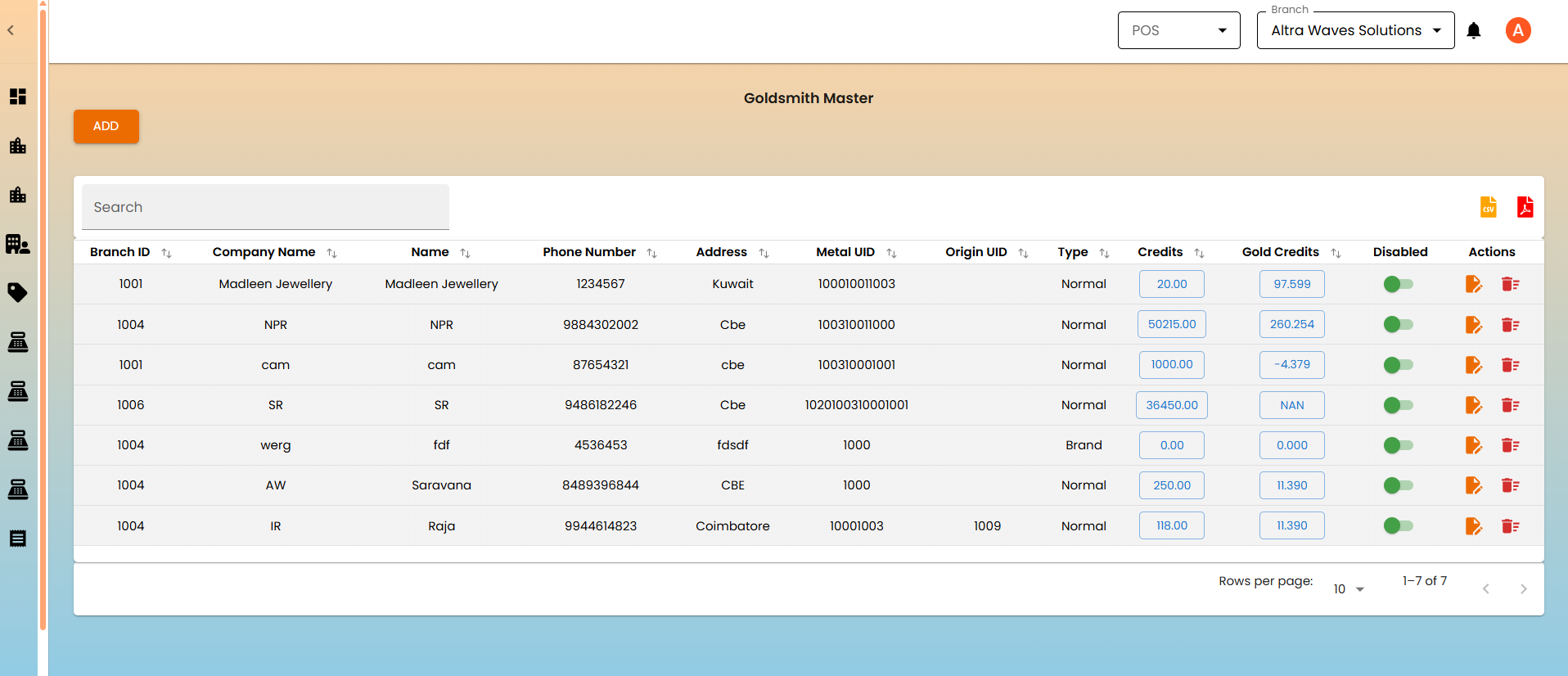The height and width of the screenshot is (676, 1568).
Task: Go to next table page
Action: (1523, 589)
